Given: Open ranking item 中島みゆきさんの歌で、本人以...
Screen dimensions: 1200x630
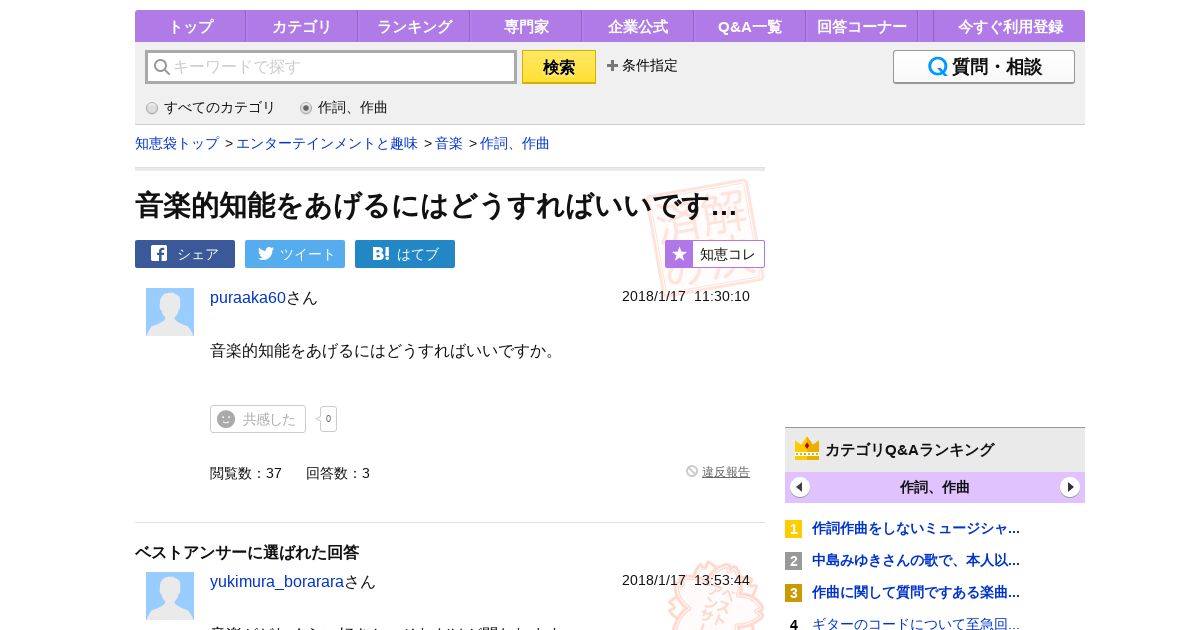Looking at the screenshot, I should pos(916,560).
